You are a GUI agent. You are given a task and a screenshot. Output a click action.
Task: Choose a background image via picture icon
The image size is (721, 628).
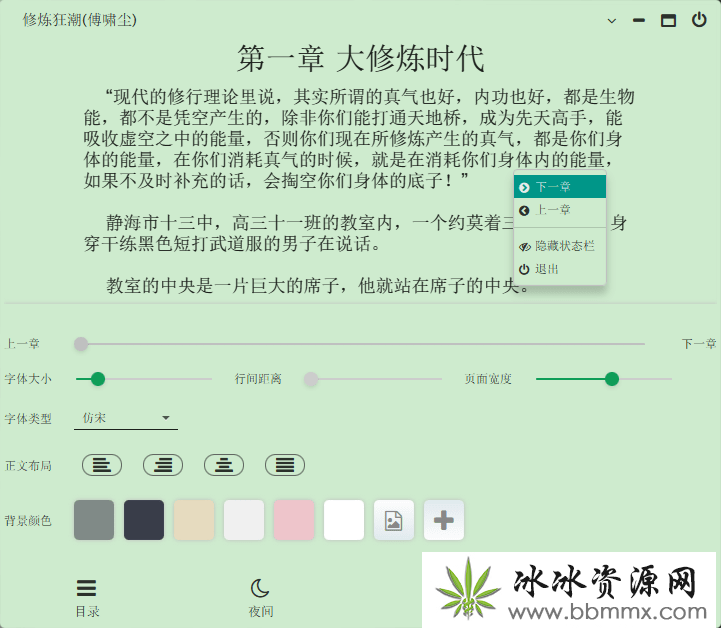pos(394,520)
